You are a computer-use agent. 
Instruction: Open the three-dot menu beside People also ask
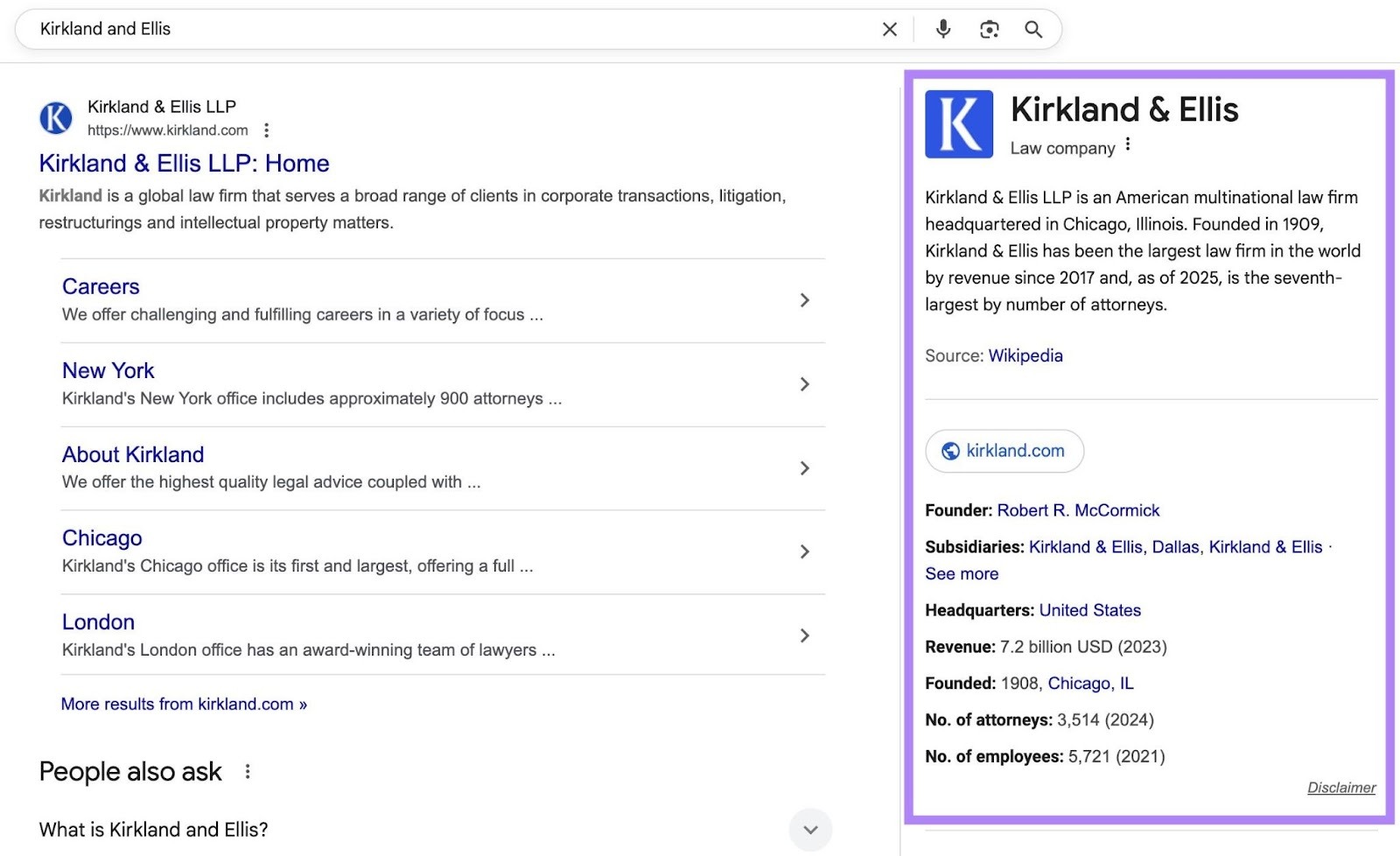pyautogui.click(x=248, y=772)
